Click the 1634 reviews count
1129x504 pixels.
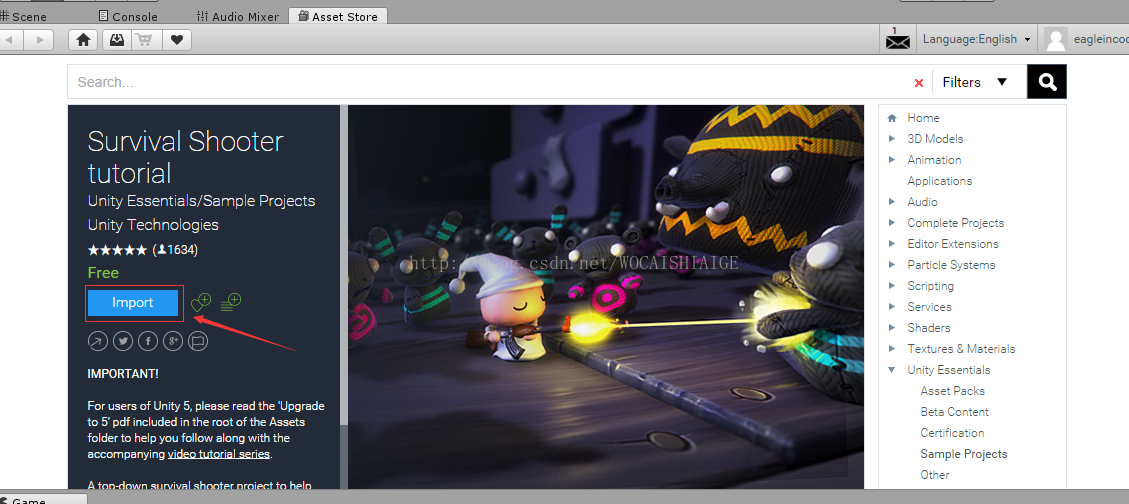click(175, 250)
